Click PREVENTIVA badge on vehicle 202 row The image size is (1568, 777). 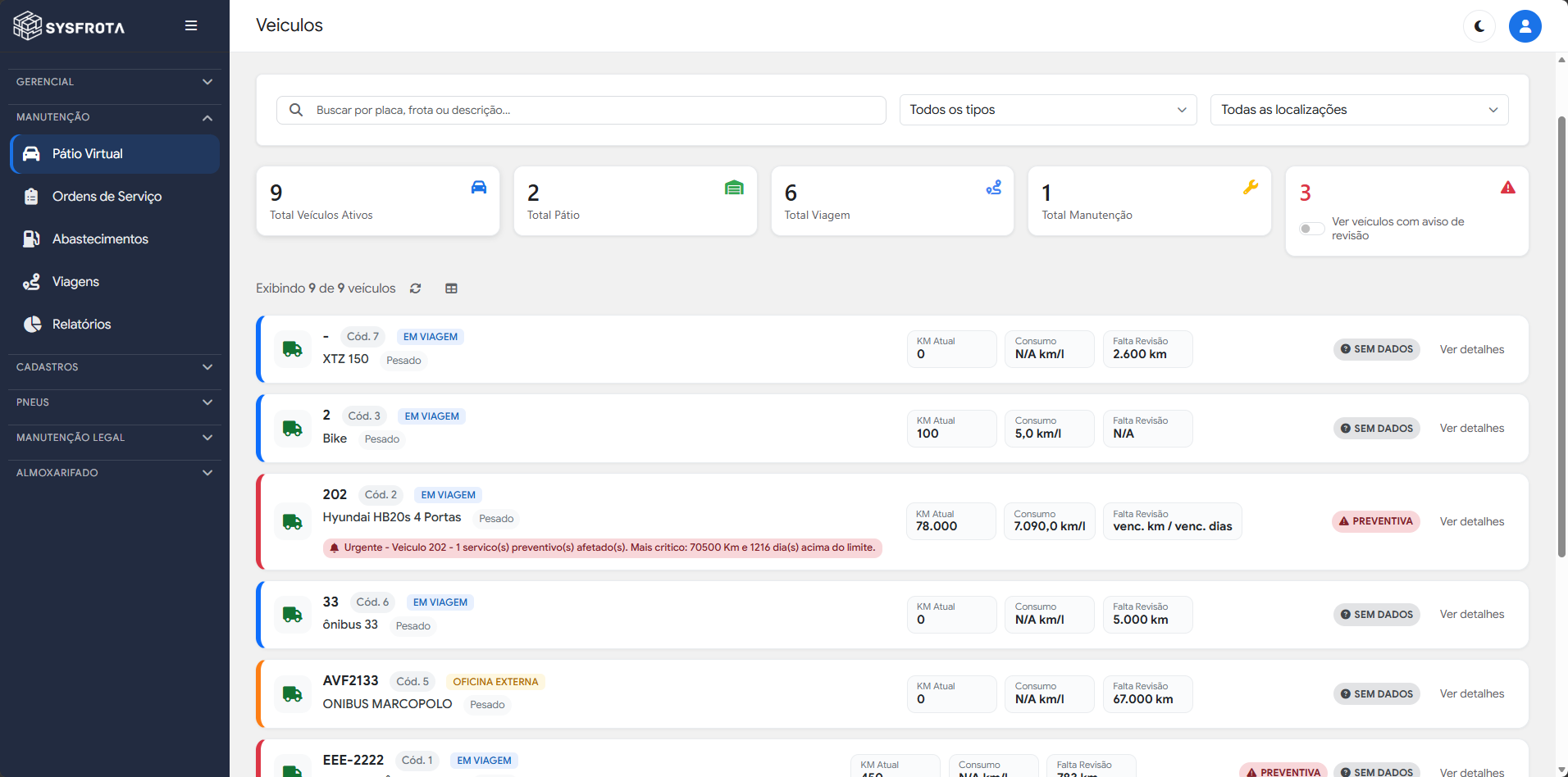coord(1376,521)
